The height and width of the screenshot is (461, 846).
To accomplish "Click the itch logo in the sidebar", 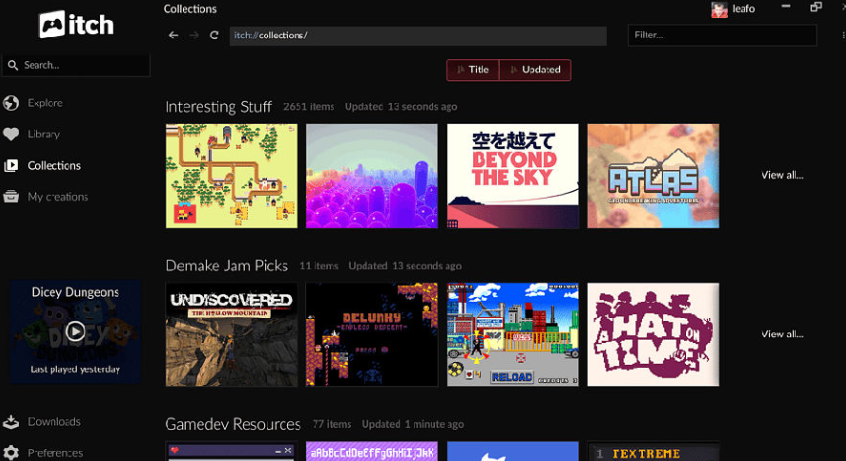I will pos(76,25).
